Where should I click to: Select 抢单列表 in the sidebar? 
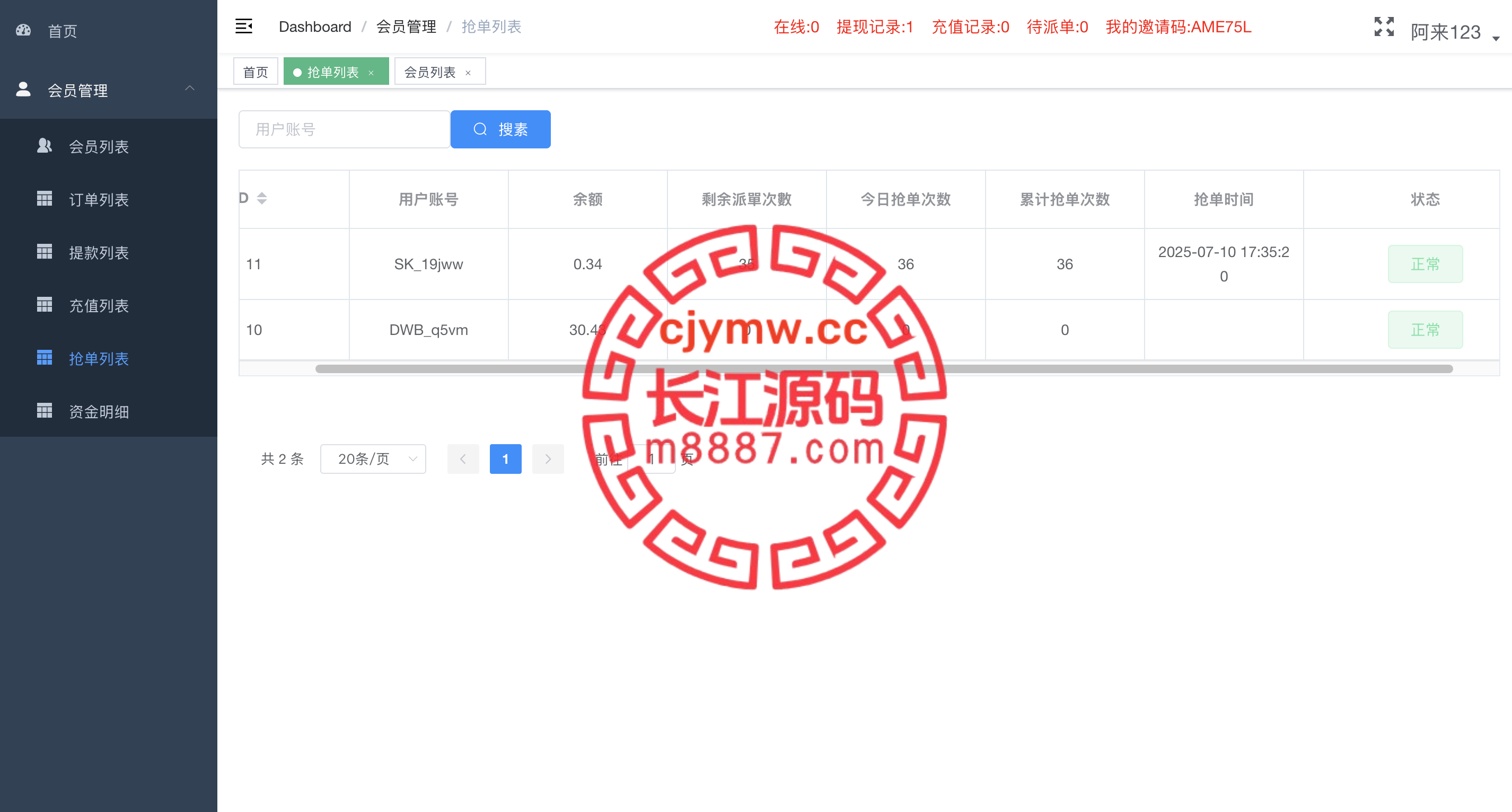point(109,358)
